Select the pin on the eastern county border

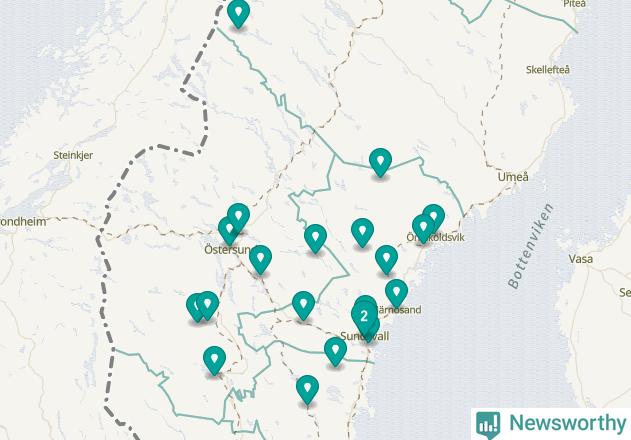(x=316, y=238)
